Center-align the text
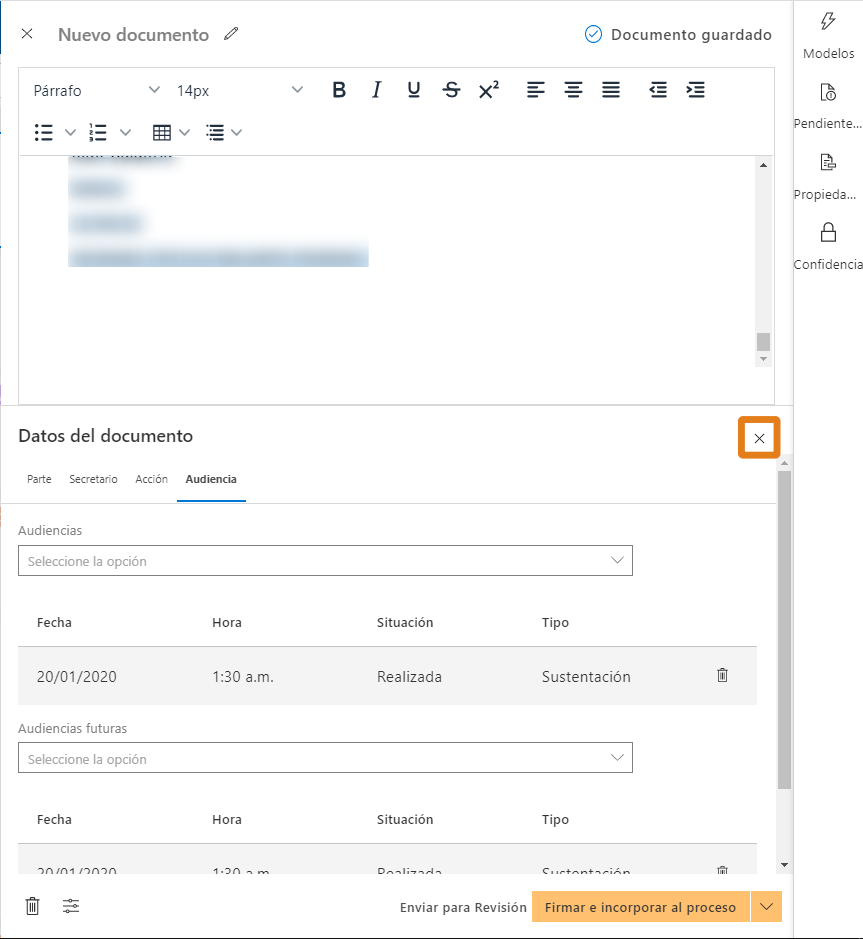The width and height of the screenshot is (863, 939). pos(573,90)
